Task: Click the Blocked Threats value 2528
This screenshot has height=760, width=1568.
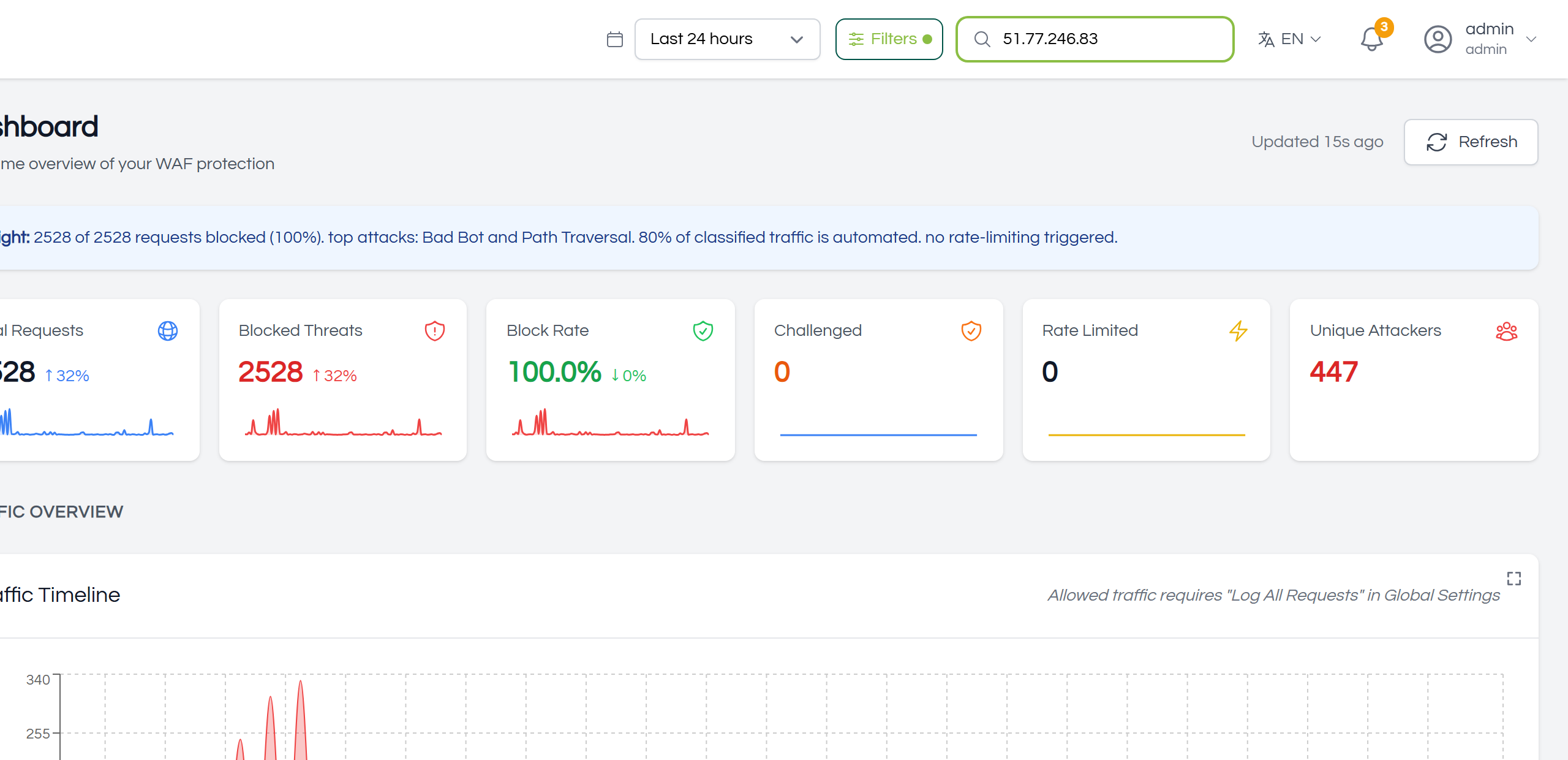Action: (270, 372)
